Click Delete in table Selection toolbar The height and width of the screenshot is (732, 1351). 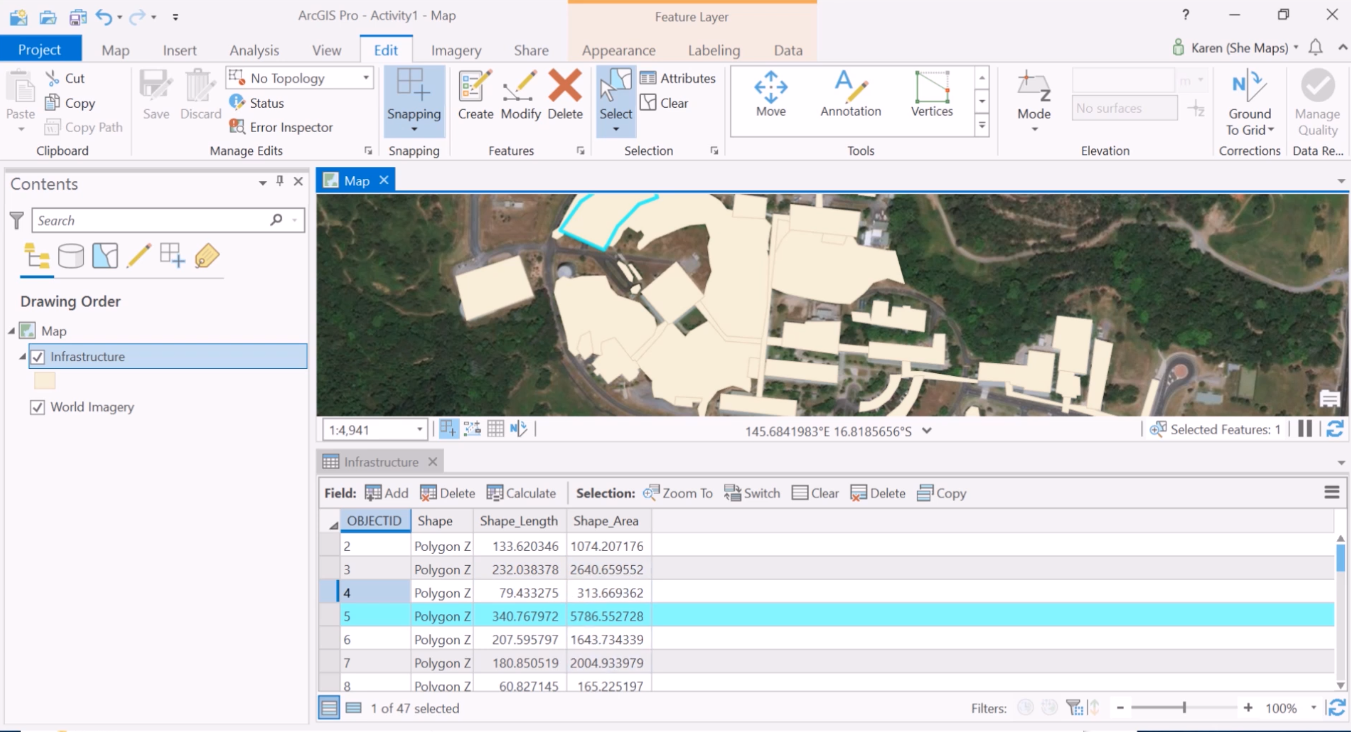point(877,493)
